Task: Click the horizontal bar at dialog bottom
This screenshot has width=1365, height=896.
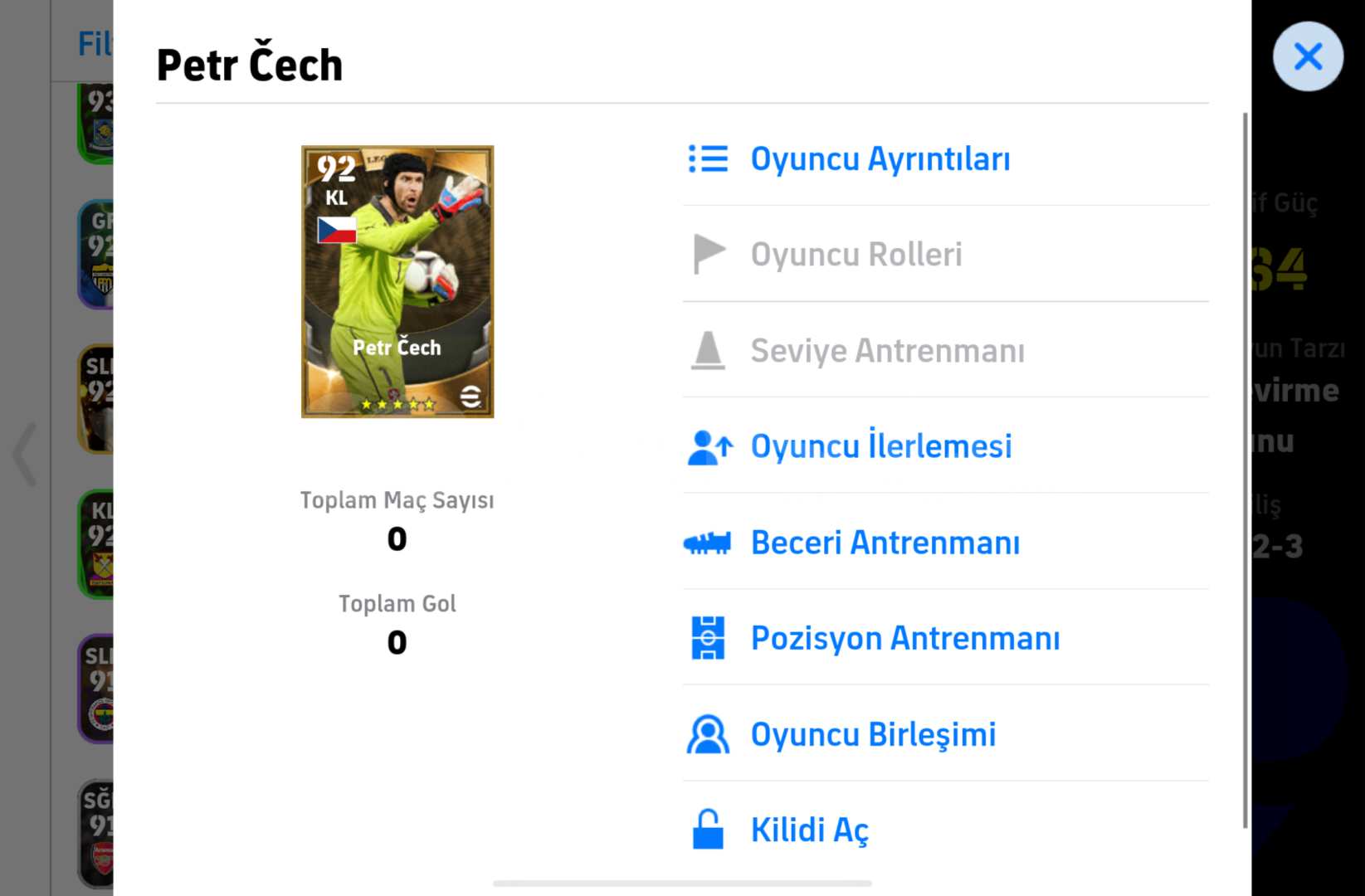Action: pyautogui.click(x=682, y=884)
